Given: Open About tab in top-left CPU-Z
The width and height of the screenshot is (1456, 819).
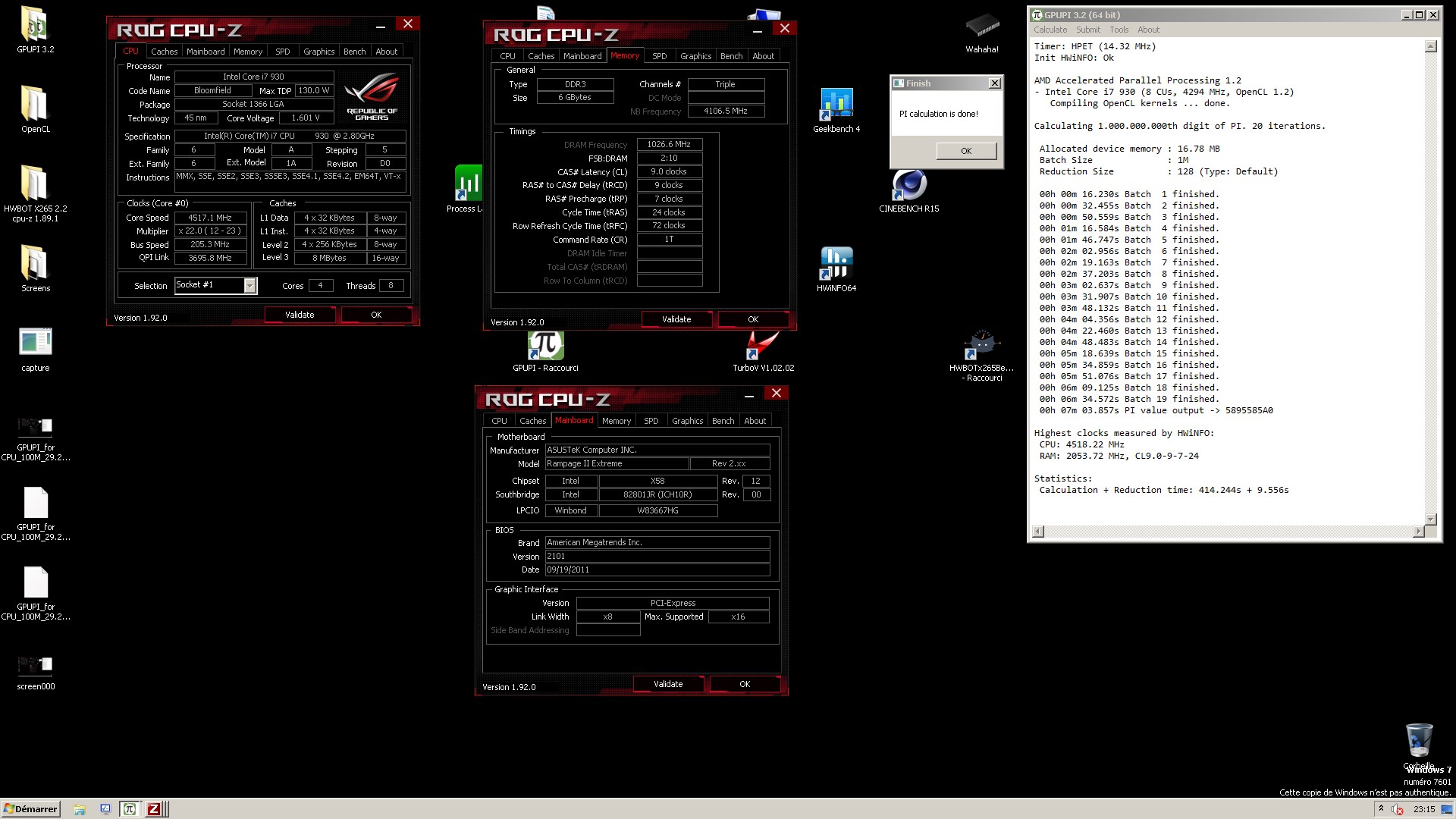Looking at the screenshot, I should click(x=387, y=52).
